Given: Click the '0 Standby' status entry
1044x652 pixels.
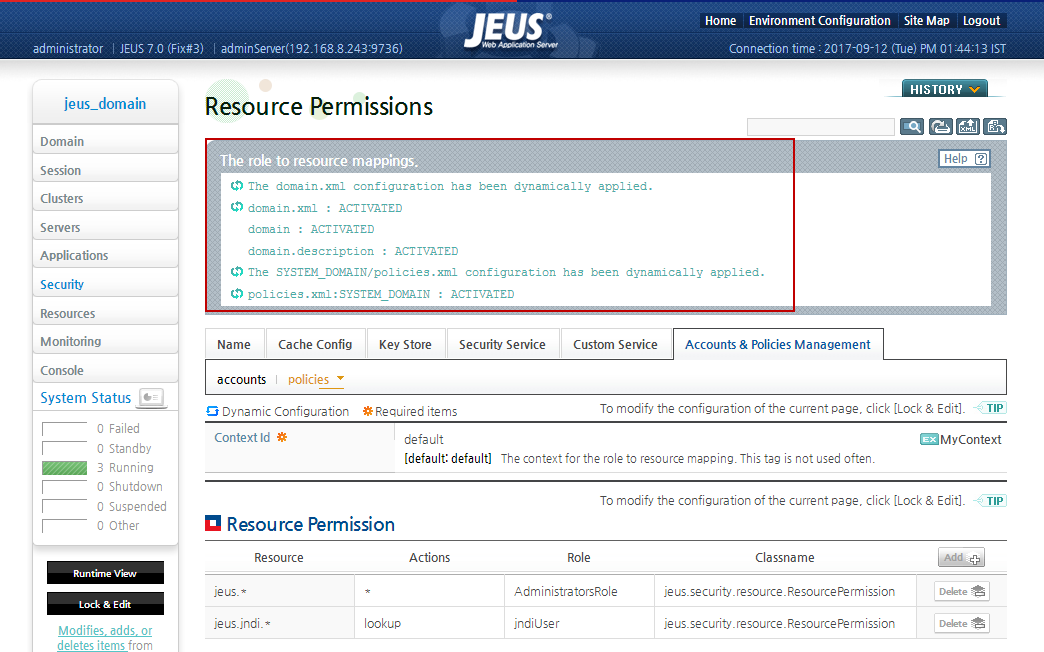Looking at the screenshot, I should pos(124,448).
